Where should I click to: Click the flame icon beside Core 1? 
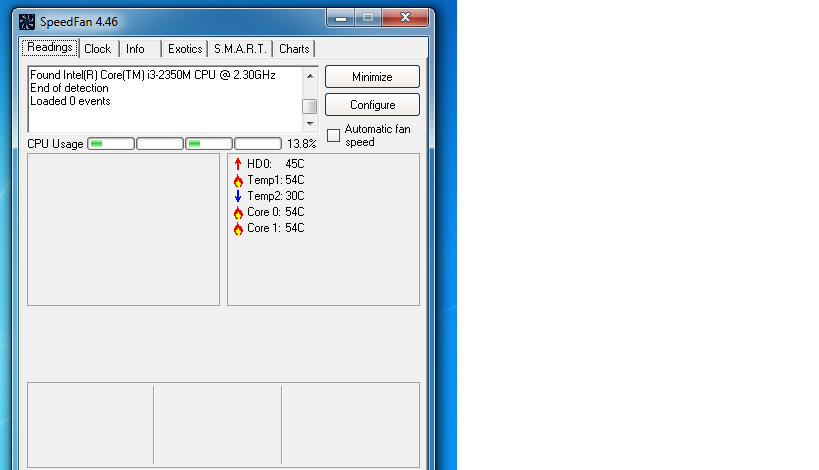pyautogui.click(x=238, y=229)
